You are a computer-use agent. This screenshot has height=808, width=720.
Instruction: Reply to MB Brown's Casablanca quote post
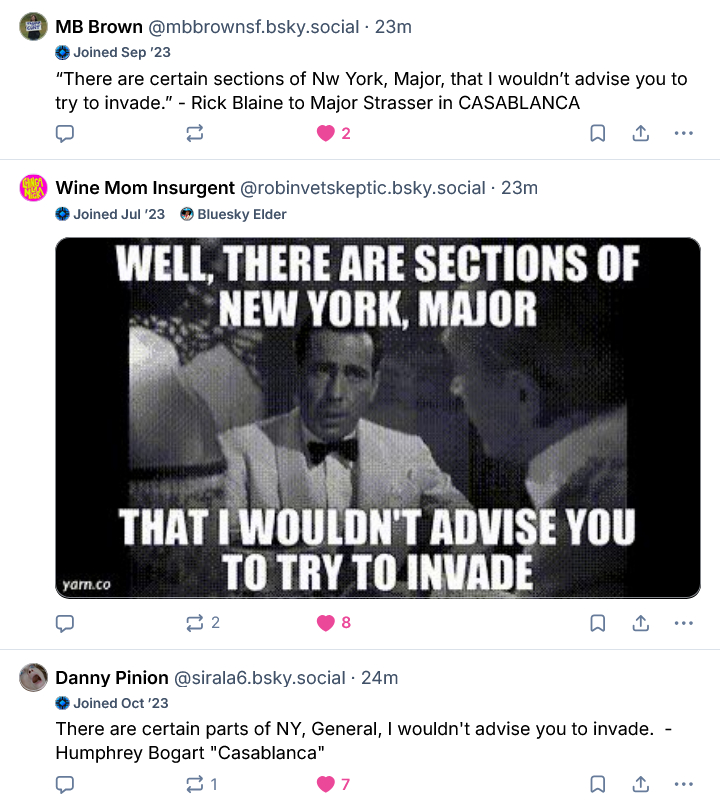(x=65, y=133)
